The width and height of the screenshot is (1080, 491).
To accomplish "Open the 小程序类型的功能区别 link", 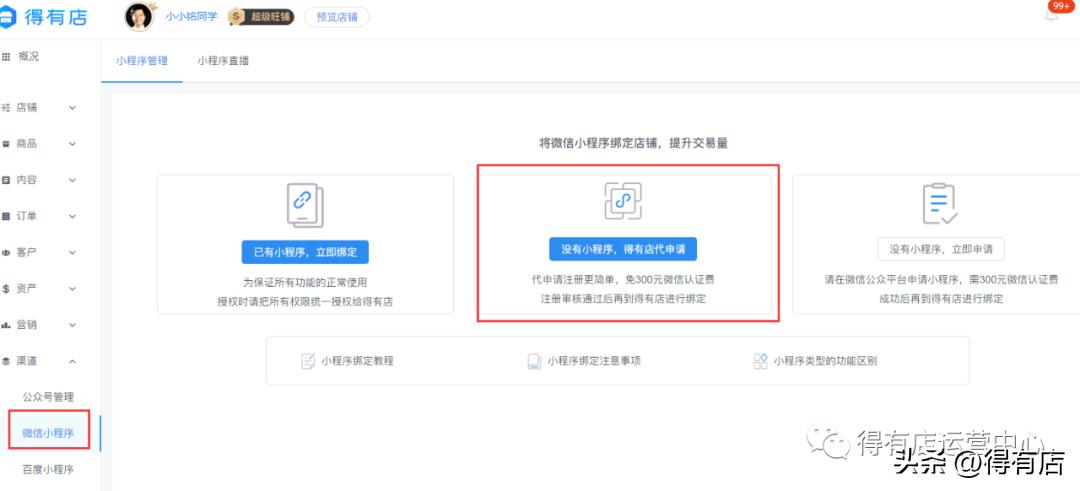I will click(825, 361).
